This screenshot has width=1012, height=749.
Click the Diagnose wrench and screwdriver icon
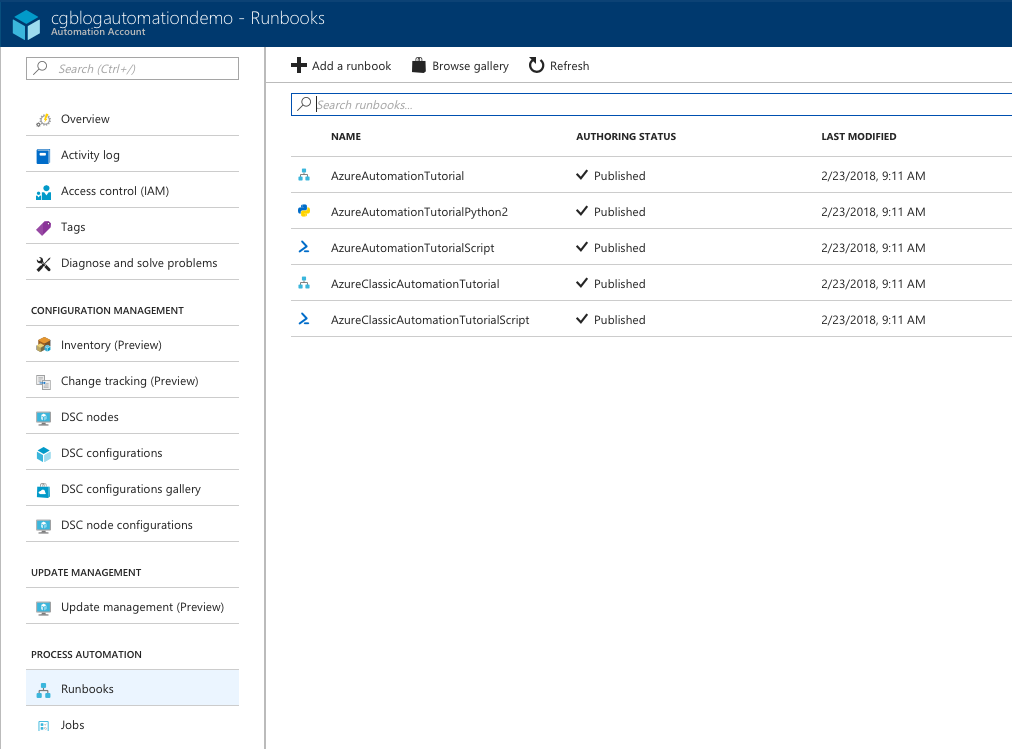click(43, 264)
